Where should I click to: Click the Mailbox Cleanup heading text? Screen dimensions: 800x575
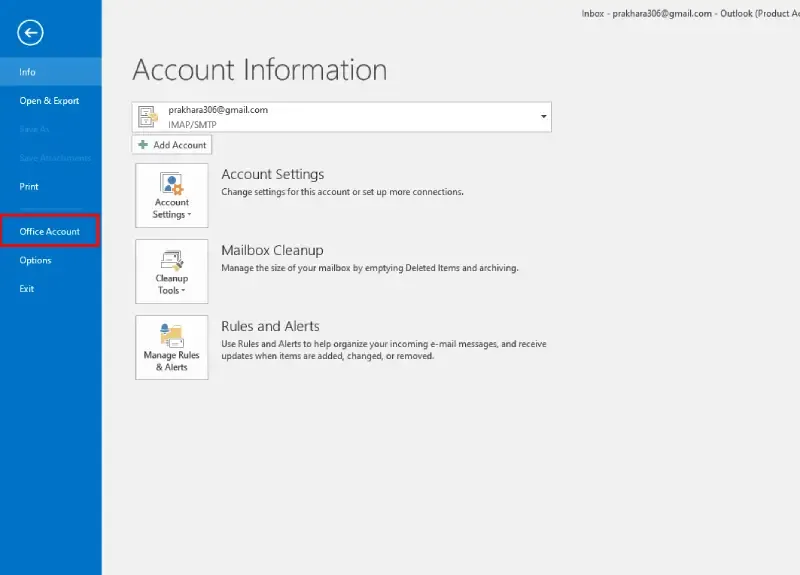[x=272, y=251]
